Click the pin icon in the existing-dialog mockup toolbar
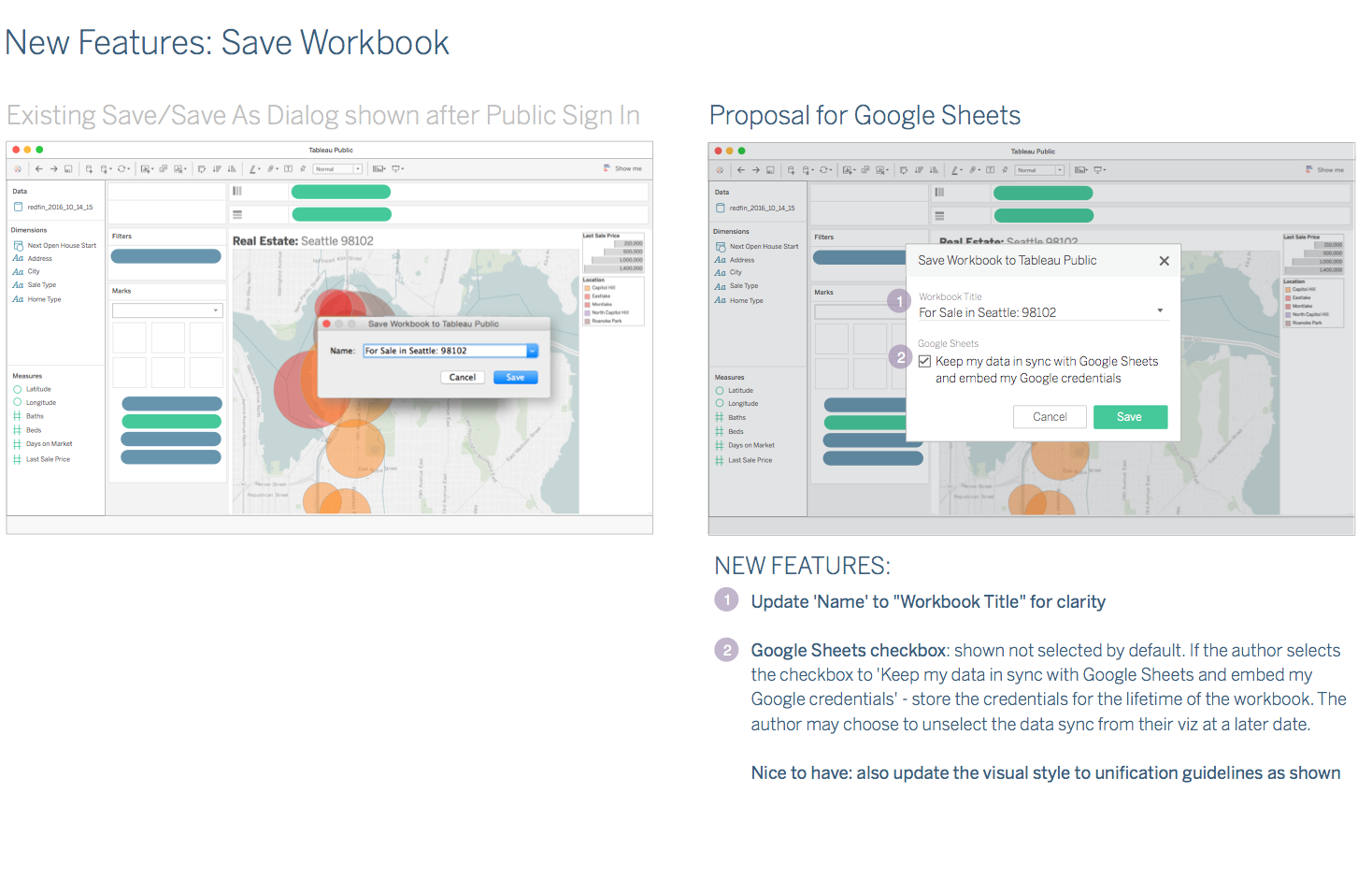The image size is (1372, 879). coord(303,169)
